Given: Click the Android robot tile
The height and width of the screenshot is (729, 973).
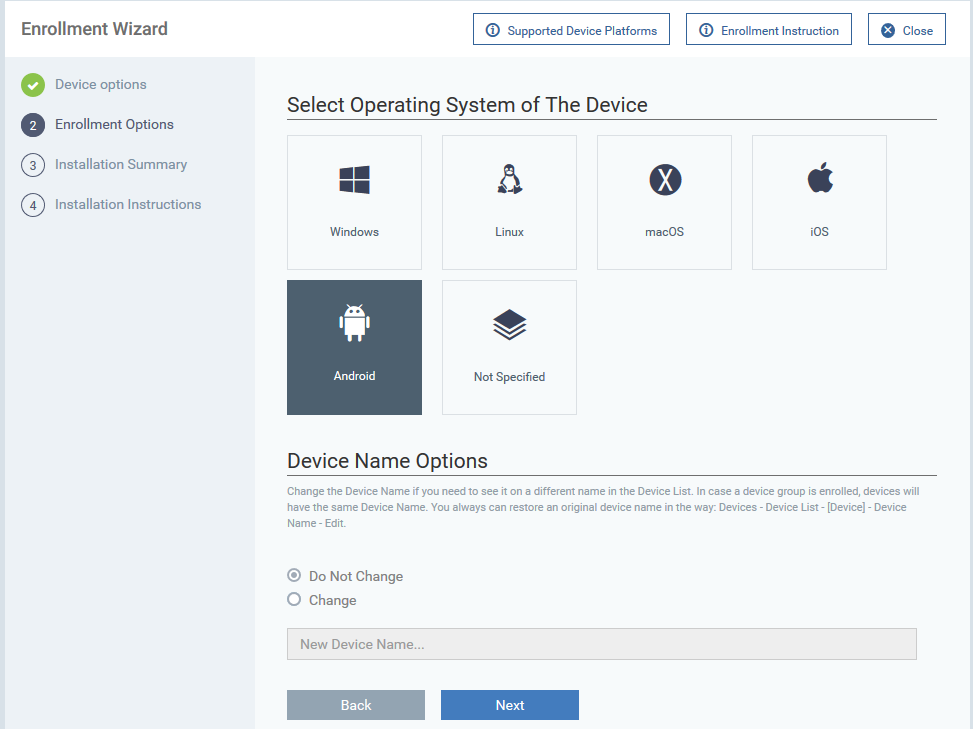Looking at the screenshot, I should tap(354, 347).
